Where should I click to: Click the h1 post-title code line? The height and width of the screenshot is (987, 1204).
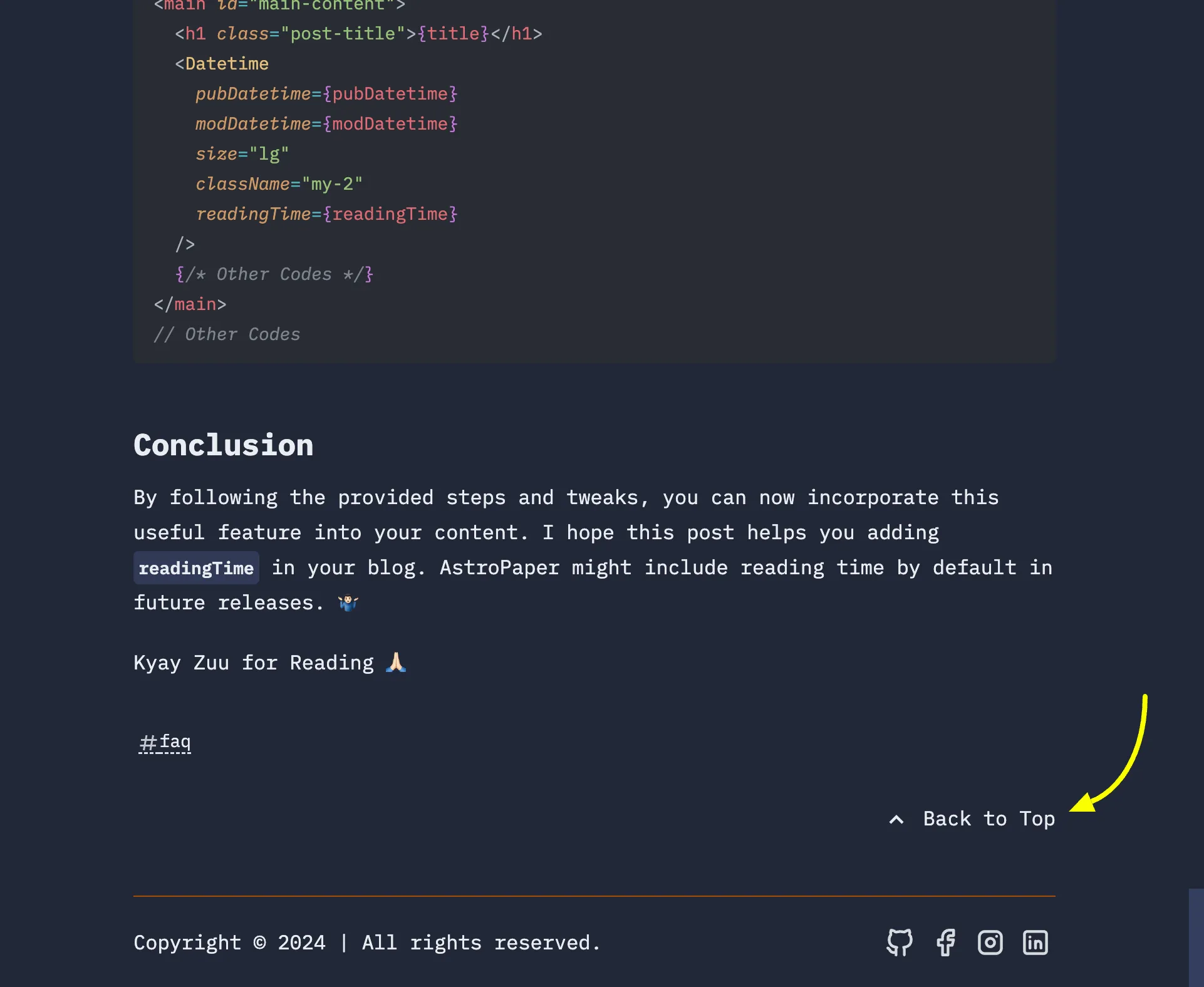[358, 34]
